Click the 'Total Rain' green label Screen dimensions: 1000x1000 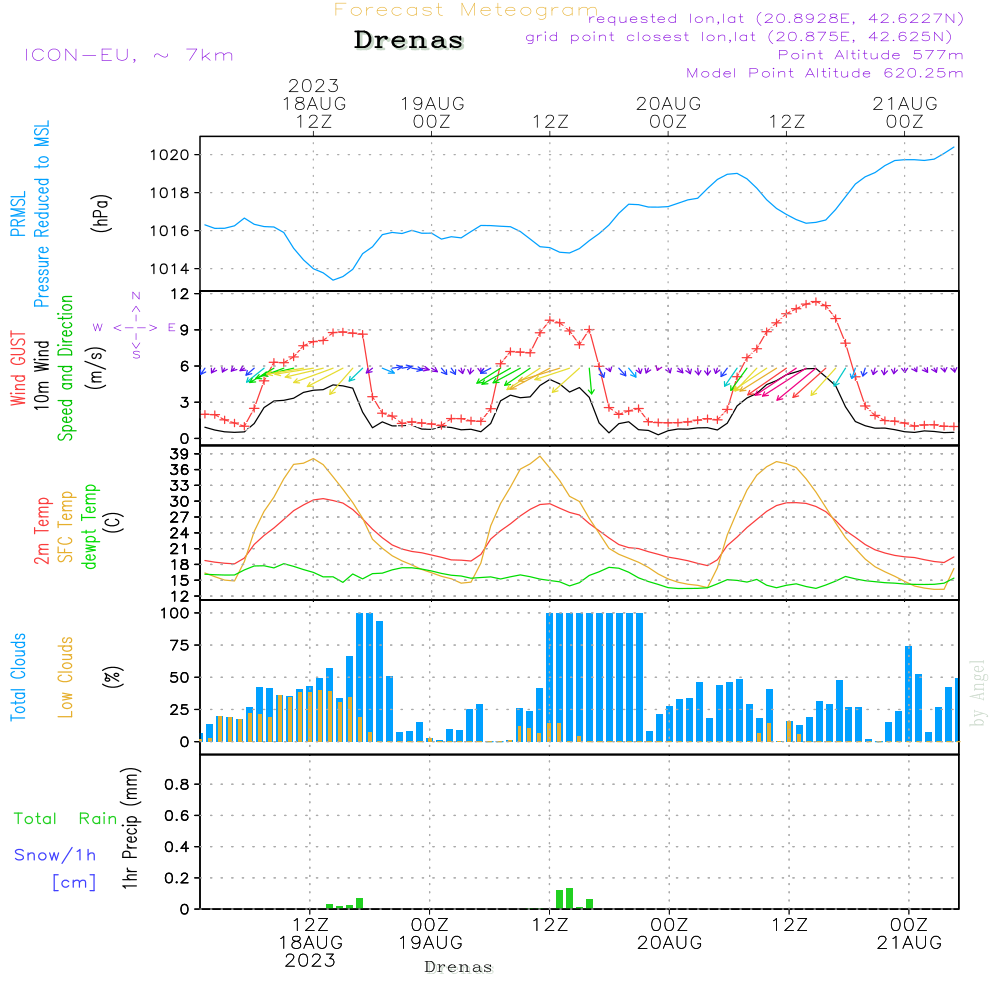66,819
